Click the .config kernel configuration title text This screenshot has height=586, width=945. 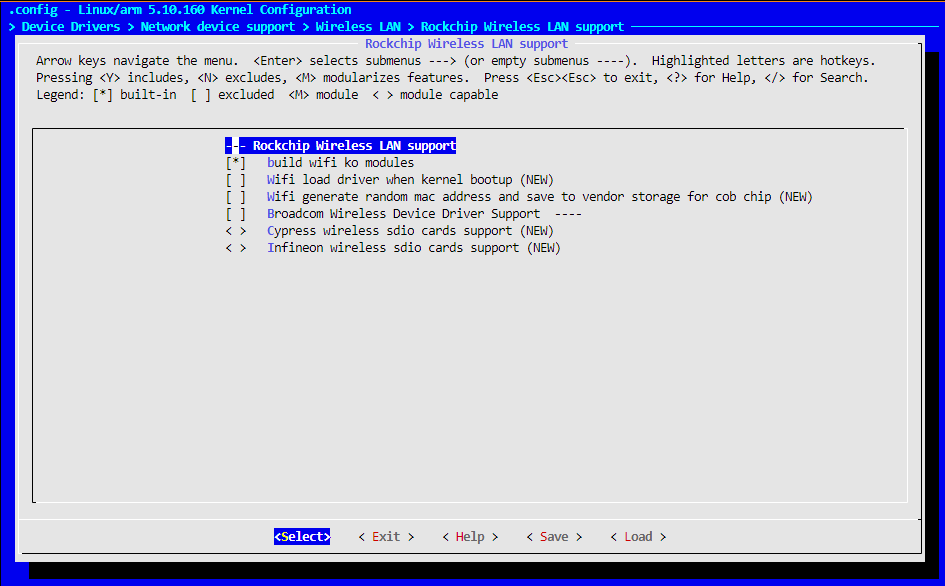[x=180, y=10]
